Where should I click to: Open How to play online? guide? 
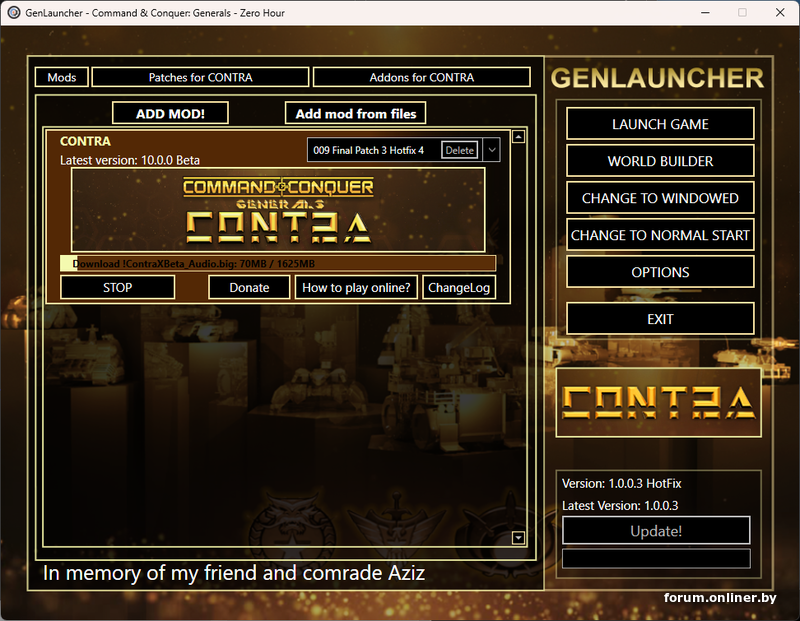click(x=356, y=287)
